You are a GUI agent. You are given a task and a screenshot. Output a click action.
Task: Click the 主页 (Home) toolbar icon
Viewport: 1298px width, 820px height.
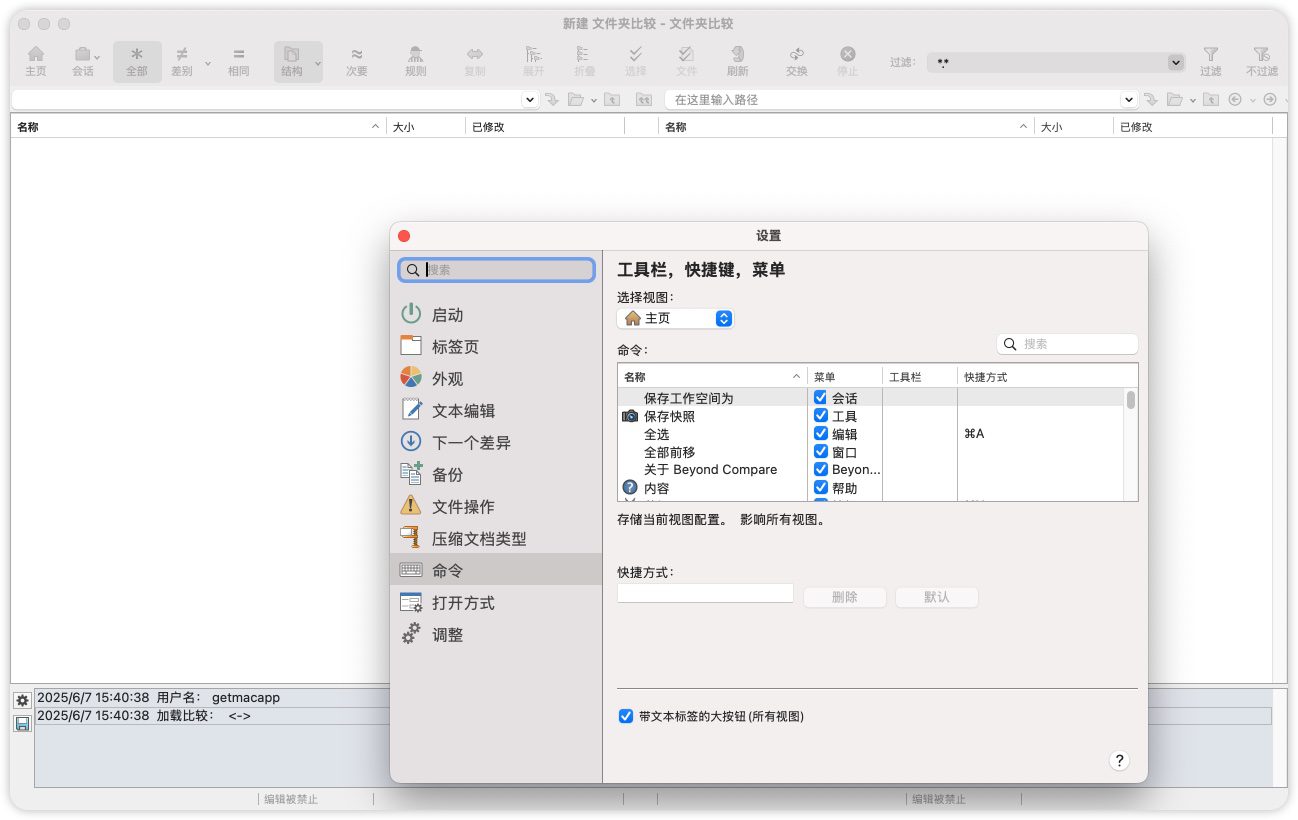pyautogui.click(x=36, y=61)
